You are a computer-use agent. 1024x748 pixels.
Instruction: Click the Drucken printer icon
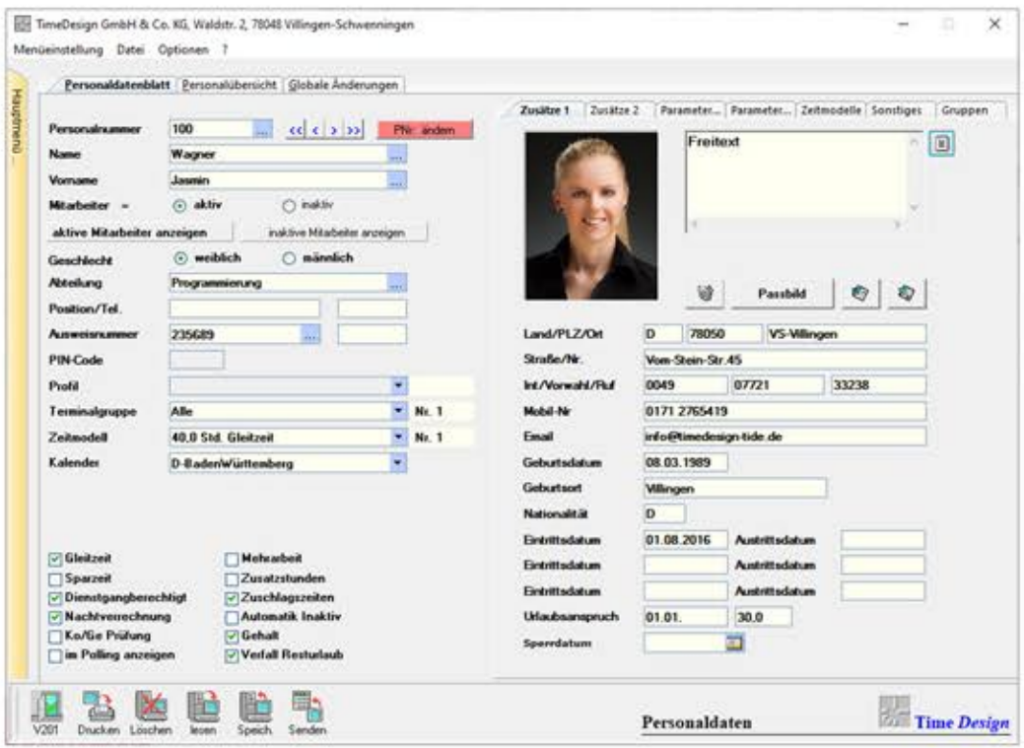pos(99,706)
